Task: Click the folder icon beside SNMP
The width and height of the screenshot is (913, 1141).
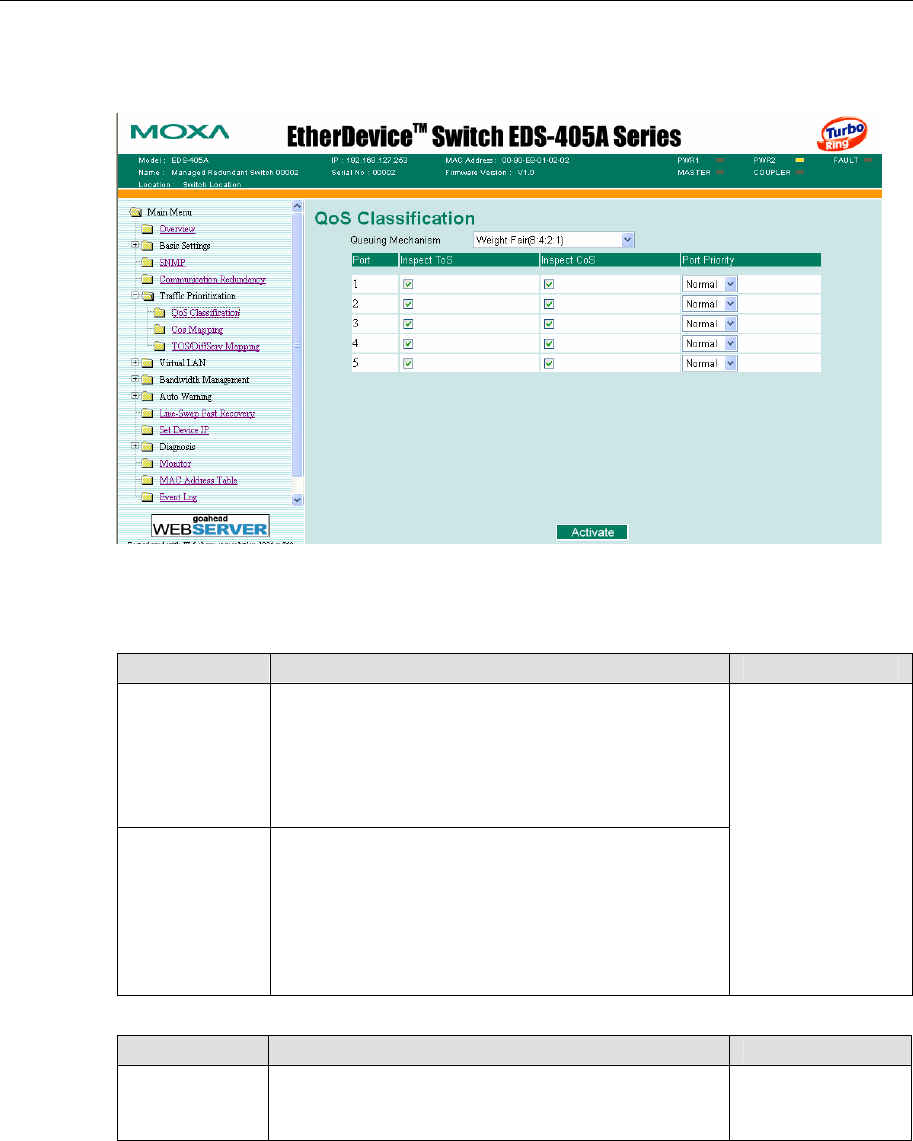Action: click(x=148, y=263)
